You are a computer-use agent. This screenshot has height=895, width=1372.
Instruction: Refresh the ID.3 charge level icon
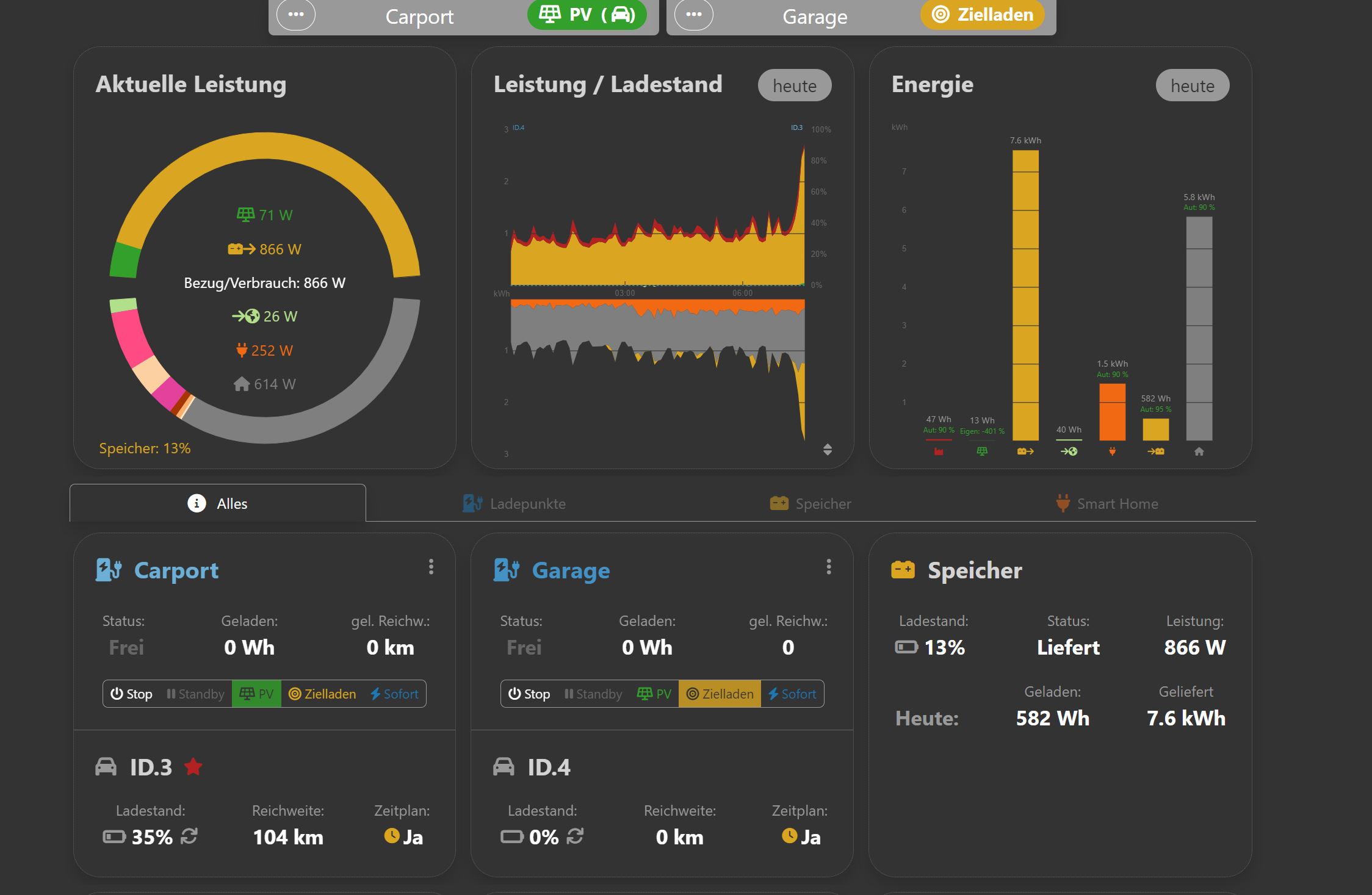coord(189,836)
